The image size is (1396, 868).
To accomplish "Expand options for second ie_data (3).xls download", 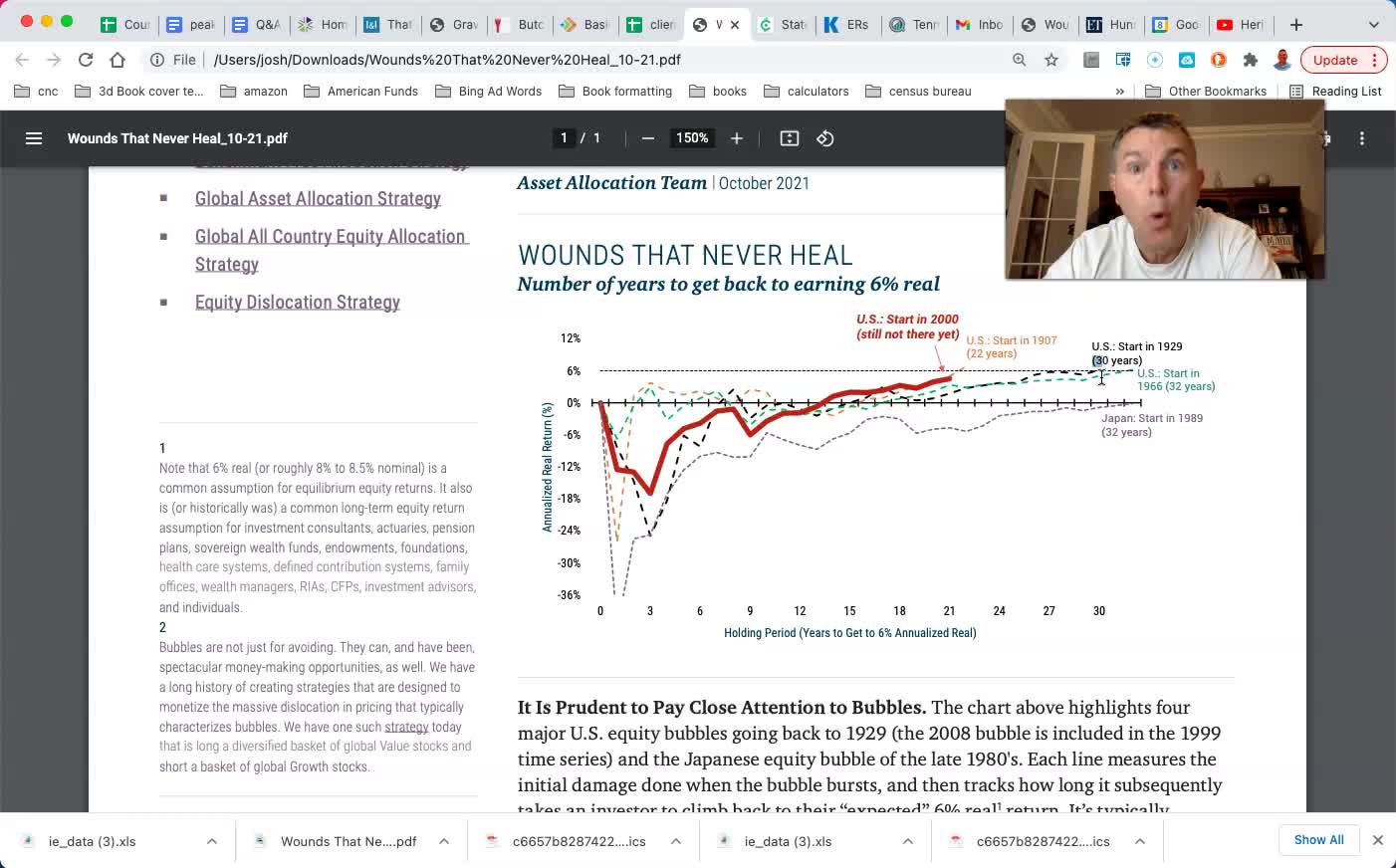I will 908,841.
